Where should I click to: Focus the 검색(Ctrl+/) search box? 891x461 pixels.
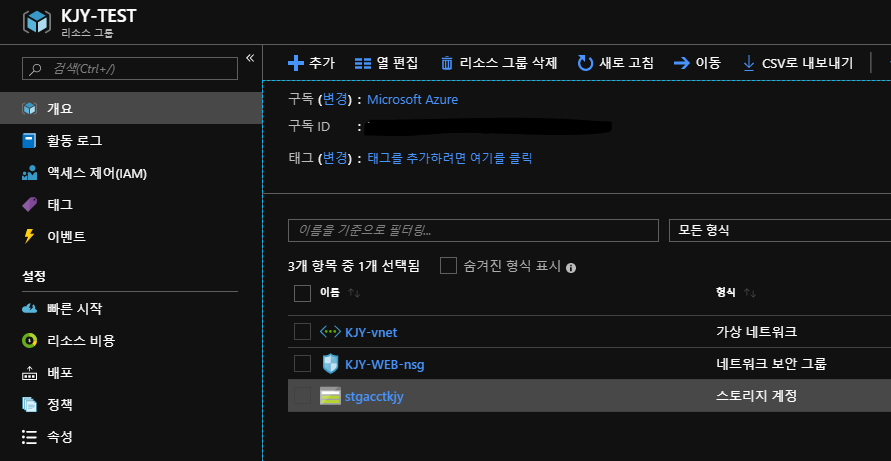[130, 69]
